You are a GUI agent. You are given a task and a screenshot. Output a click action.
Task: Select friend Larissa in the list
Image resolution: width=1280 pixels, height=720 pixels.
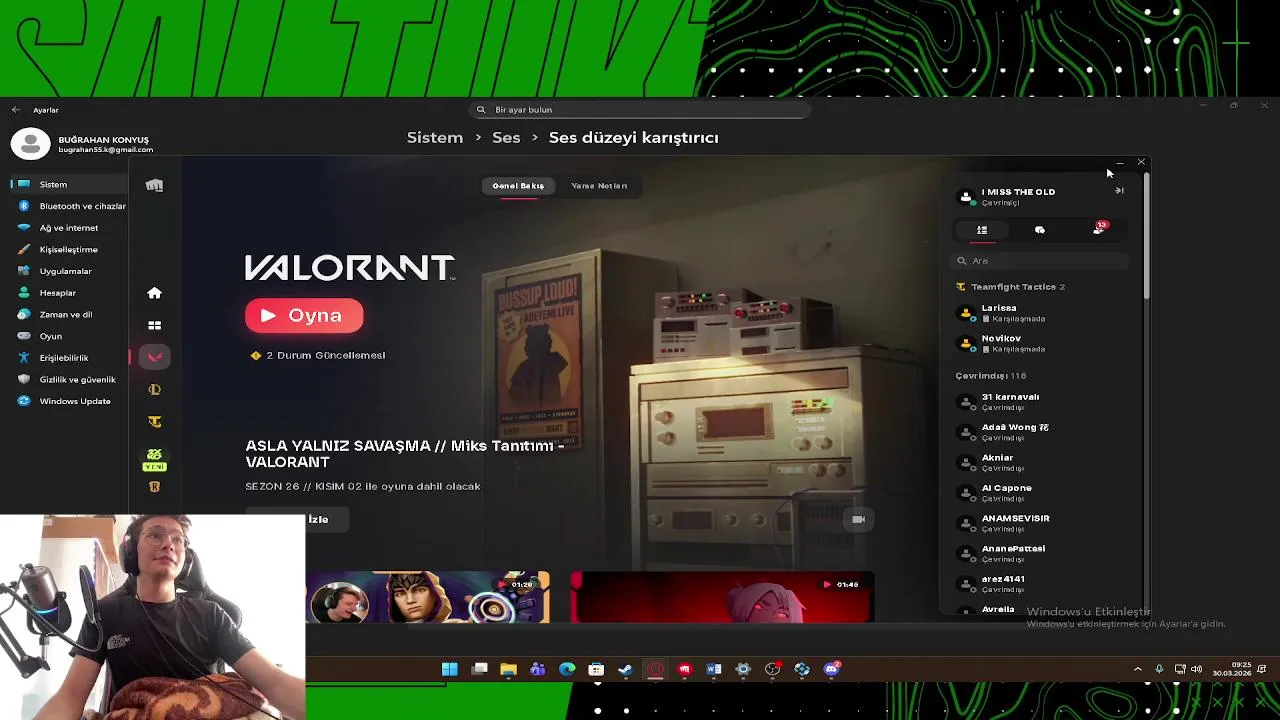(1040, 313)
